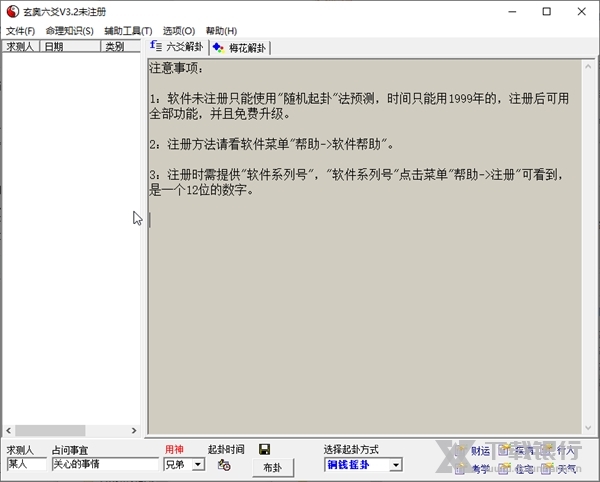The image size is (600, 482).
Task: Open the clock date picker under 起卦时间
Action: coord(224,465)
